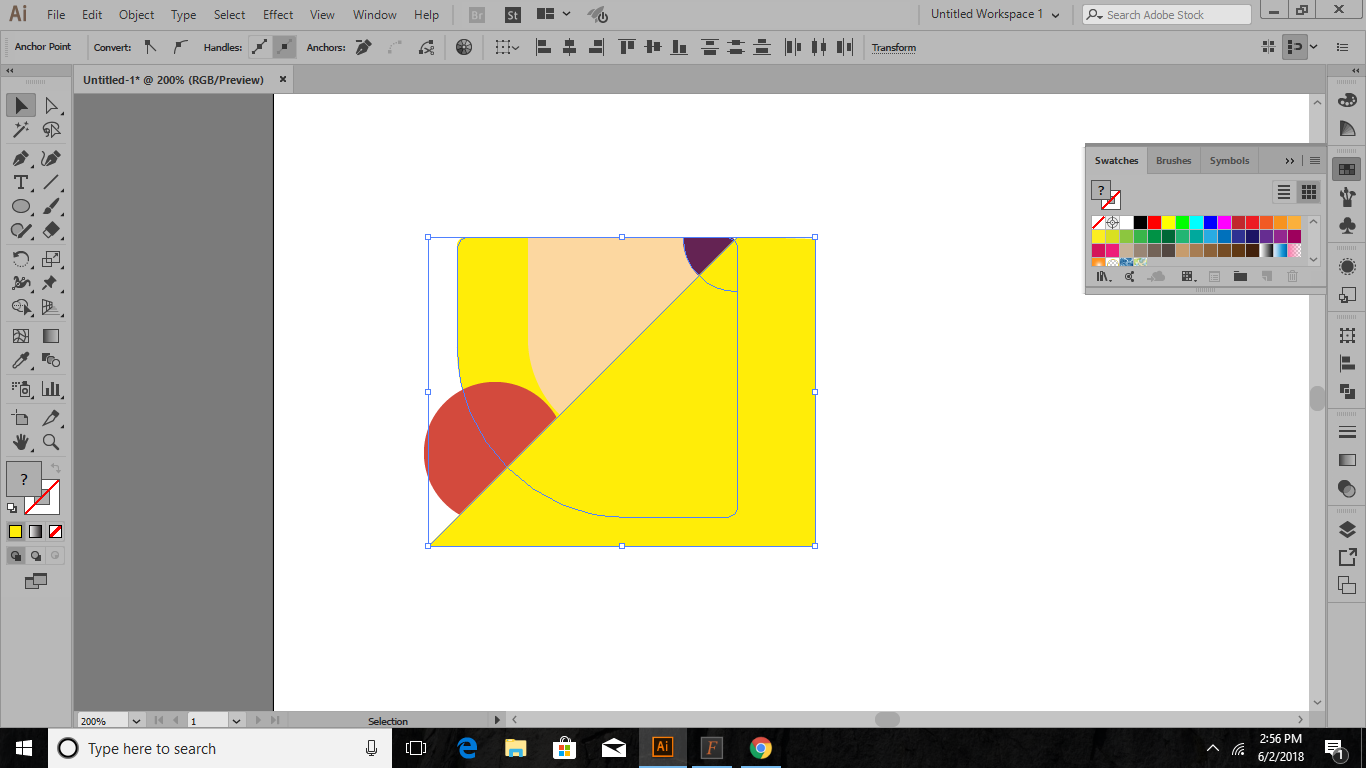
Task: Select the Direct Selection tool
Action: click(52, 105)
